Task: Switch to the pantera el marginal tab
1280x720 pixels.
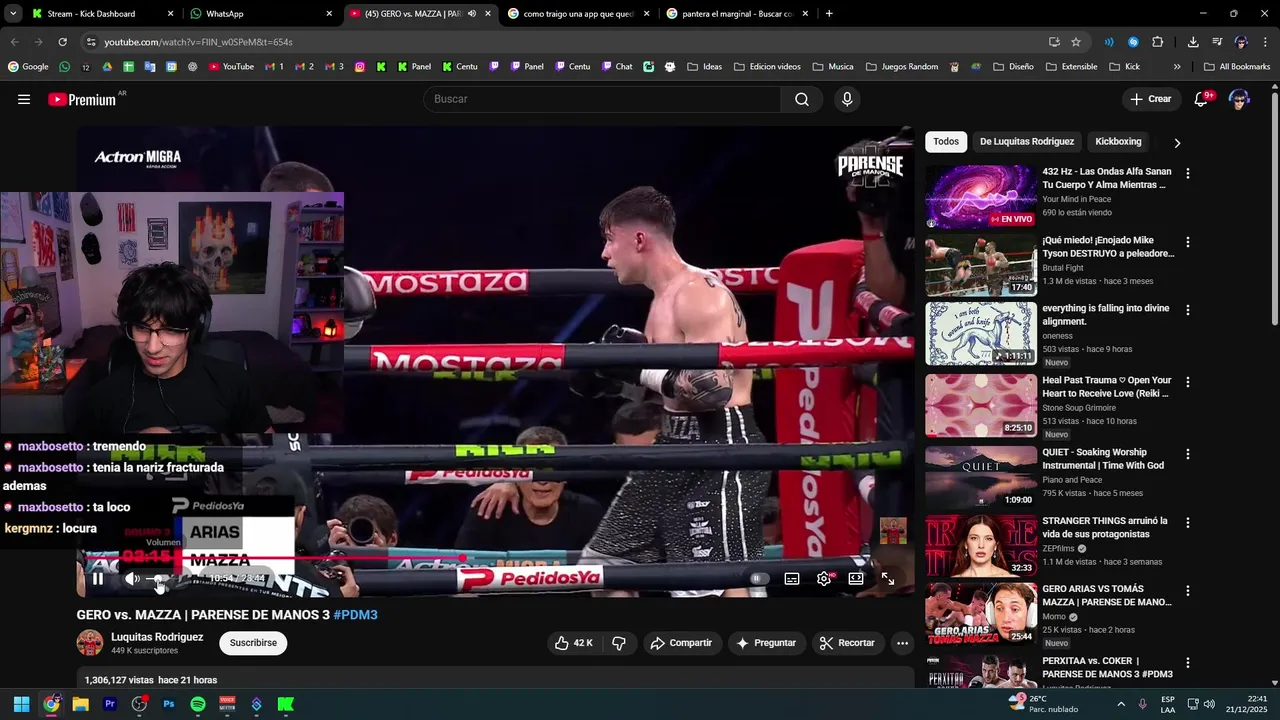Action: point(739,14)
